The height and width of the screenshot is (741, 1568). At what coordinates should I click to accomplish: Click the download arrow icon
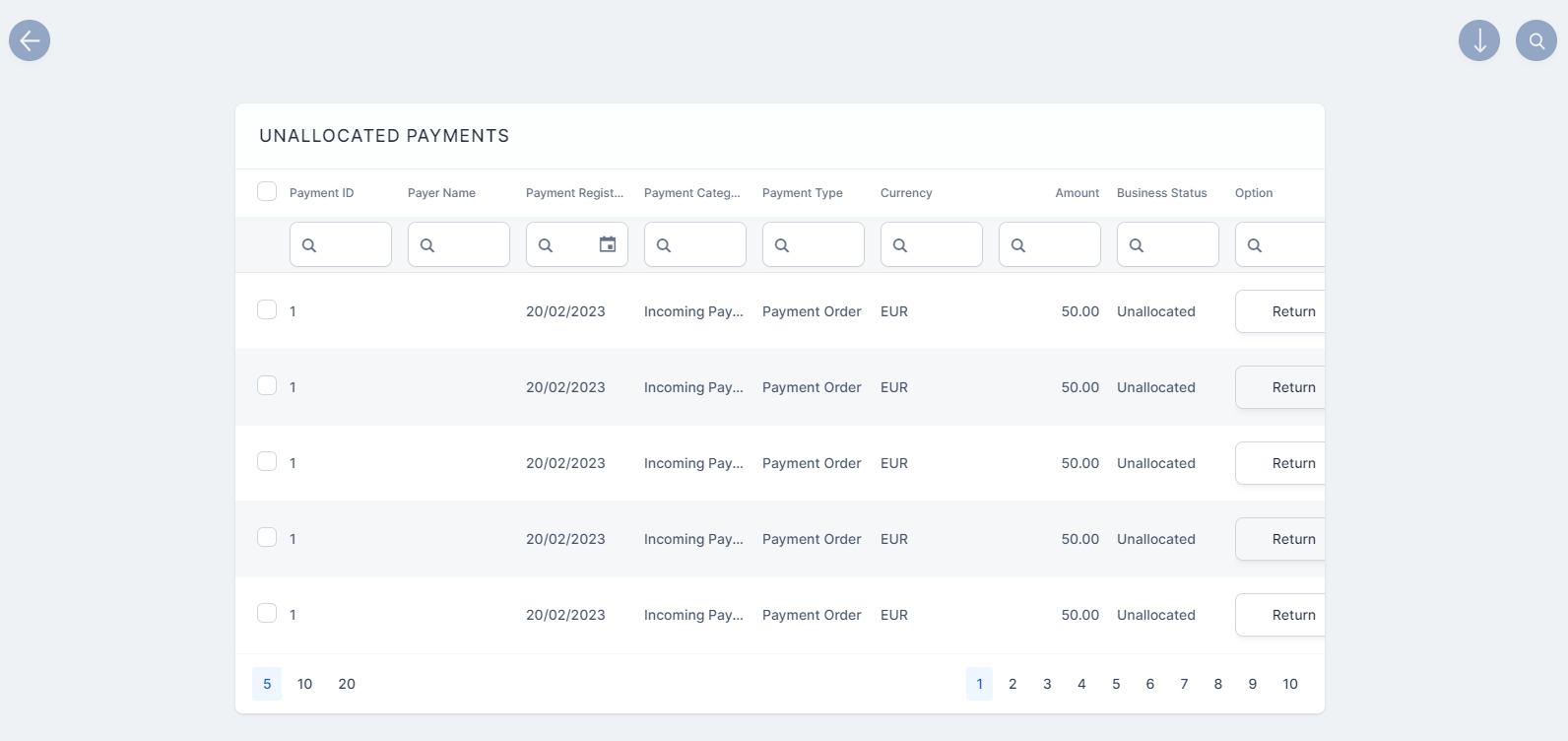(1478, 40)
